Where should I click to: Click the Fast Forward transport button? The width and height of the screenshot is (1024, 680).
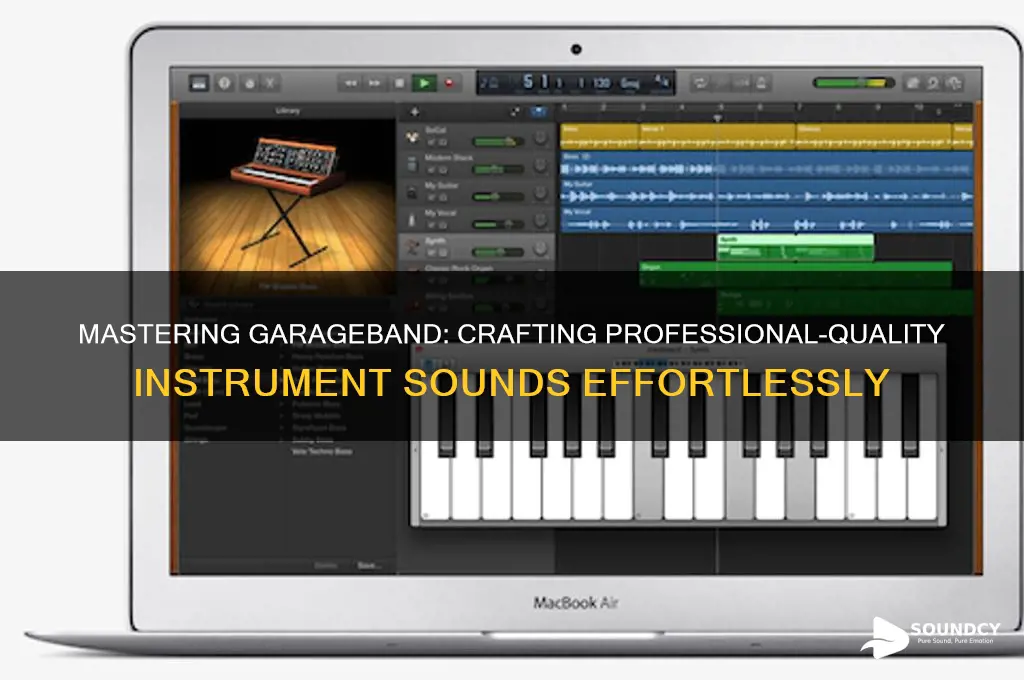point(375,83)
